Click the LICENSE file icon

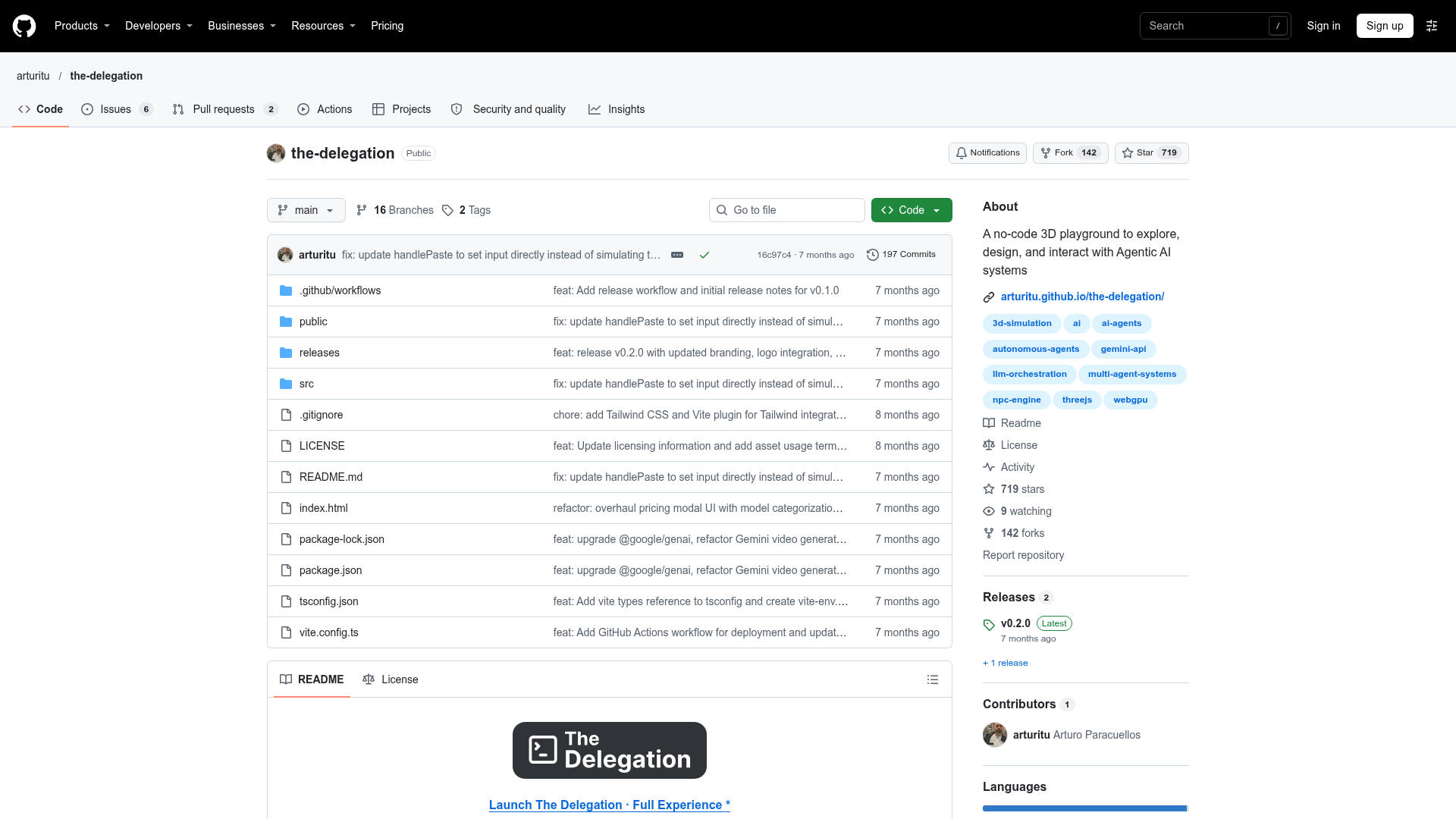(x=286, y=446)
